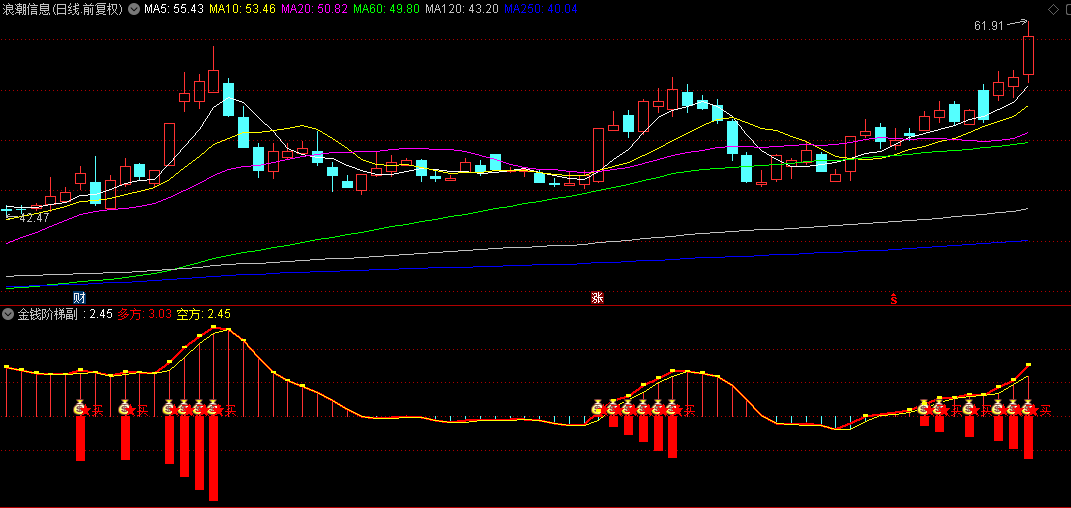1071x508 pixels.
Task: Click the 42.47 lowest price label
Action: tap(34, 218)
